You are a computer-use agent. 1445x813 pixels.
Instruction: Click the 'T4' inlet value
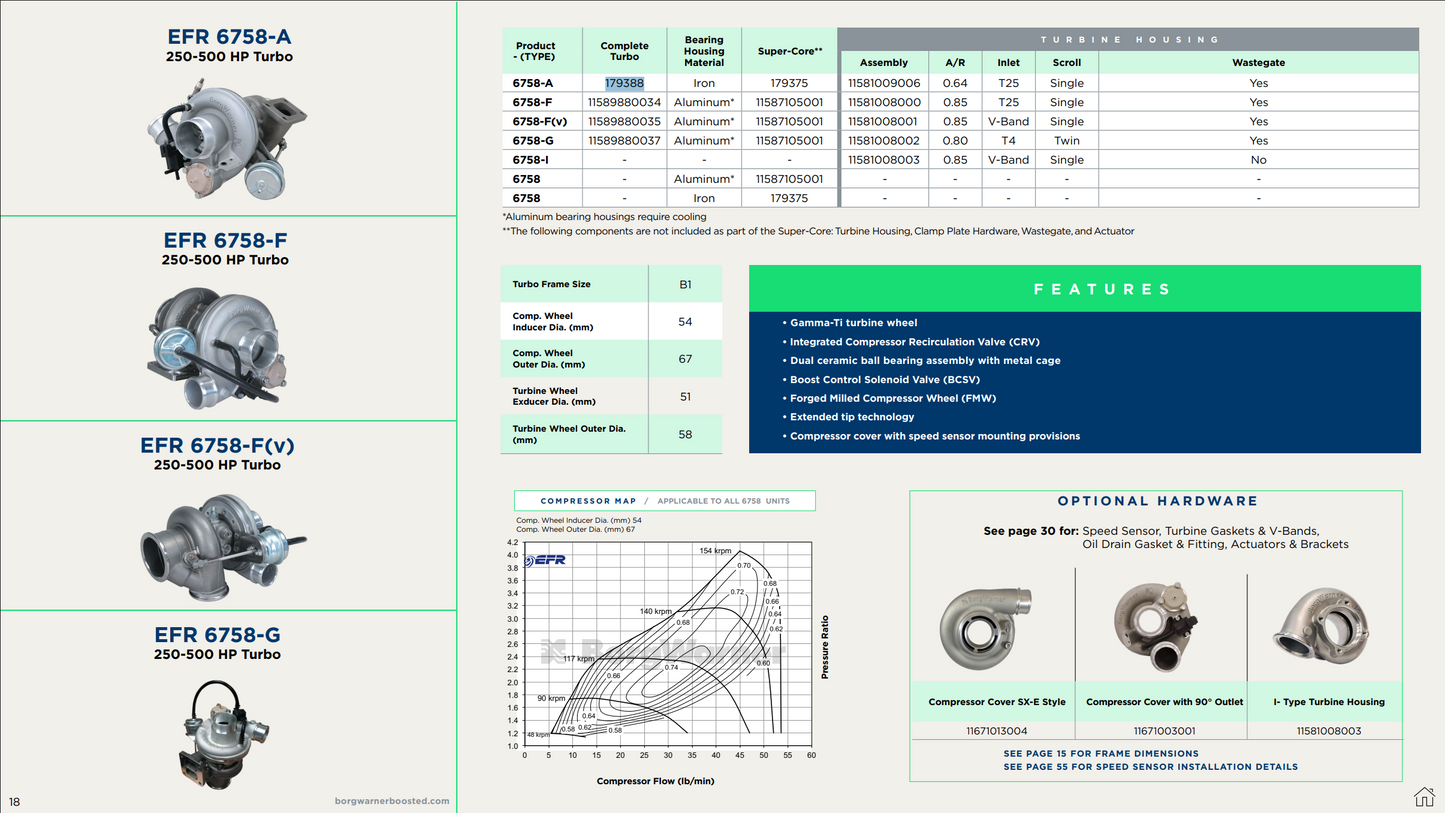tap(1008, 141)
